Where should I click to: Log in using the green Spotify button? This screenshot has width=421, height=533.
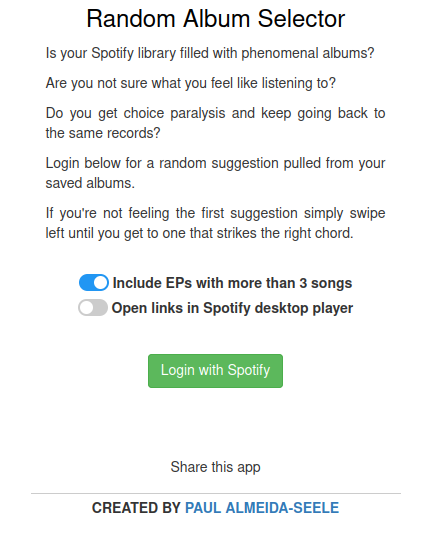[215, 371]
